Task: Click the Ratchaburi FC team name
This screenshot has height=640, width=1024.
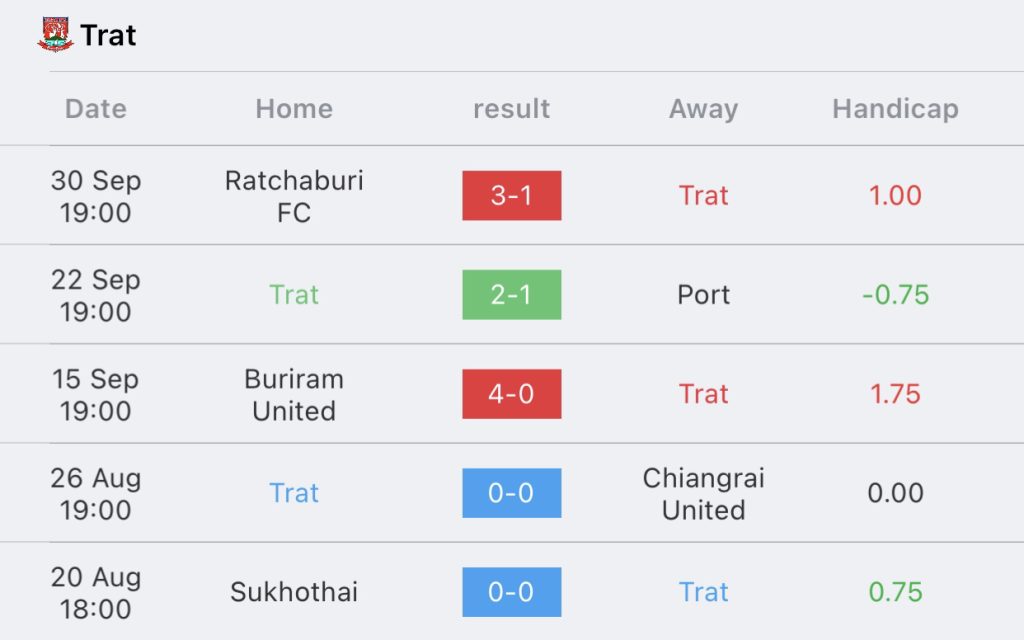Action: [x=294, y=196]
